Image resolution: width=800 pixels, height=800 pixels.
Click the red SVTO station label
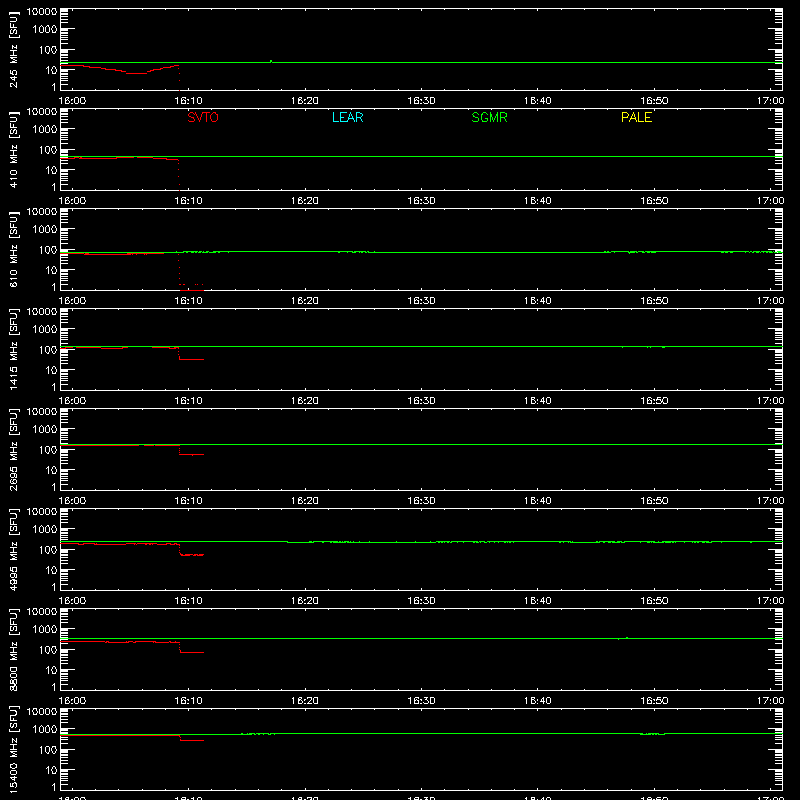pyautogui.click(x=203, y=117)
